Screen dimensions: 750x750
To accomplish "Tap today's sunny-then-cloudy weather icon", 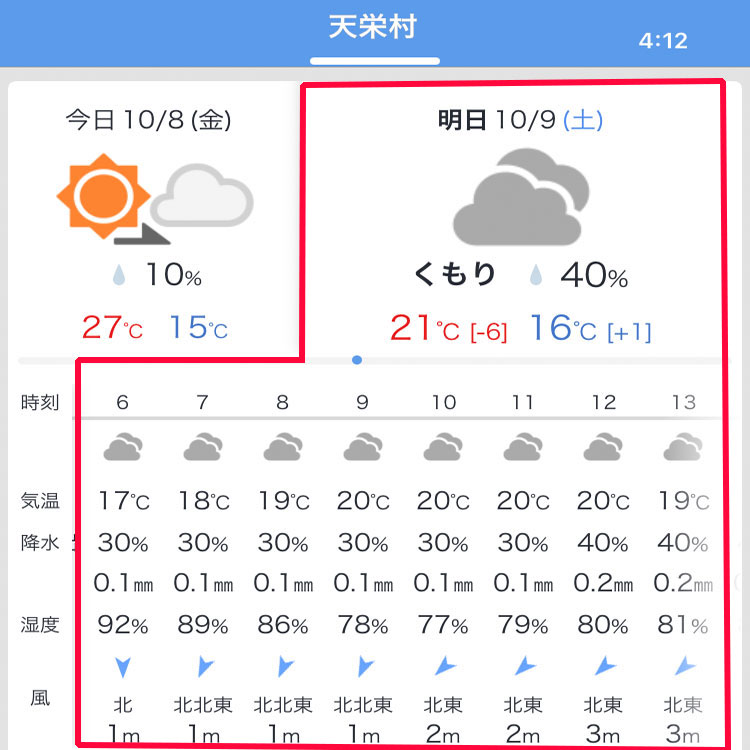I will [x=154, y=199].
